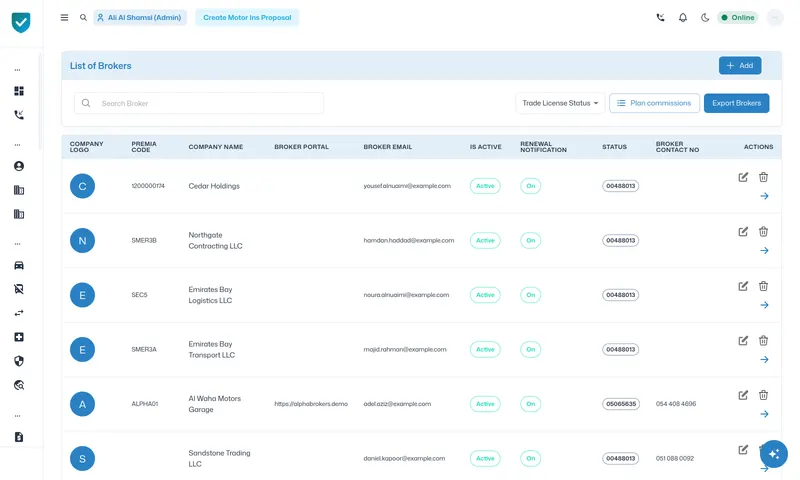Toggle renewal notification for Northgate Contracting
800x480 pixels.
(531, 241)
